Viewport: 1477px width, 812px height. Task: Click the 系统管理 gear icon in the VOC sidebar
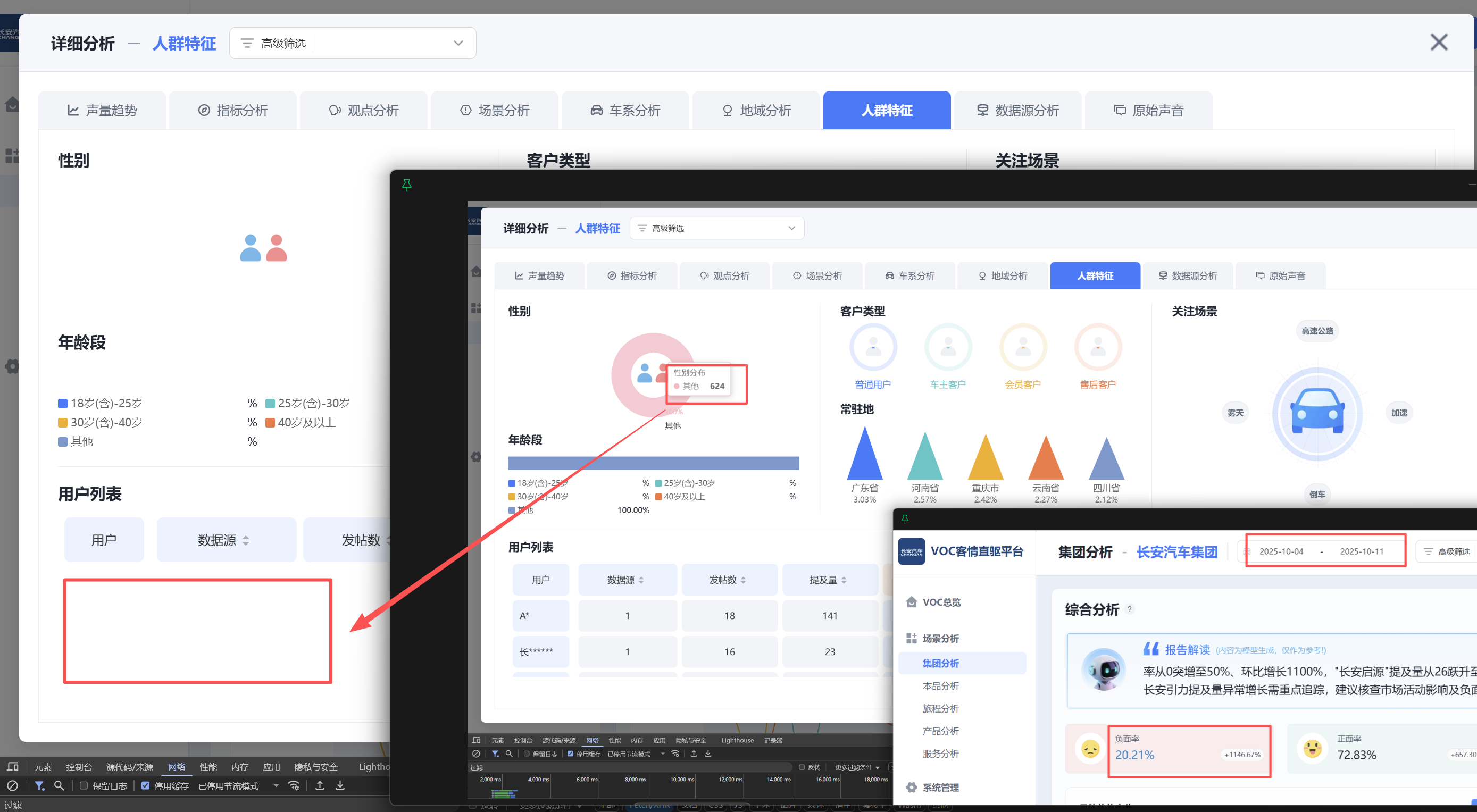911,788
